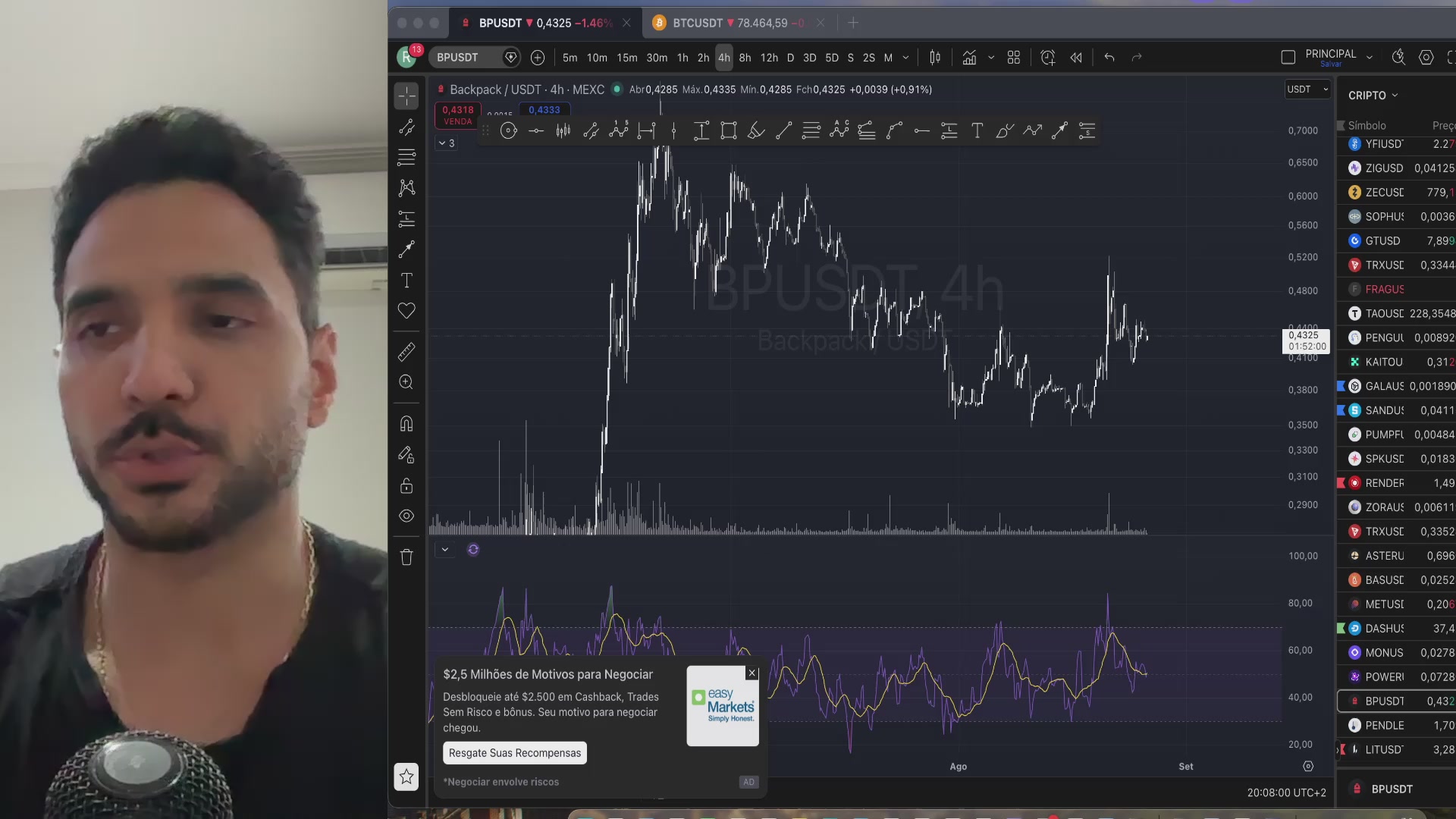Select the crosshair cursor tool
Screen dimensions: 1456x819
406,96
